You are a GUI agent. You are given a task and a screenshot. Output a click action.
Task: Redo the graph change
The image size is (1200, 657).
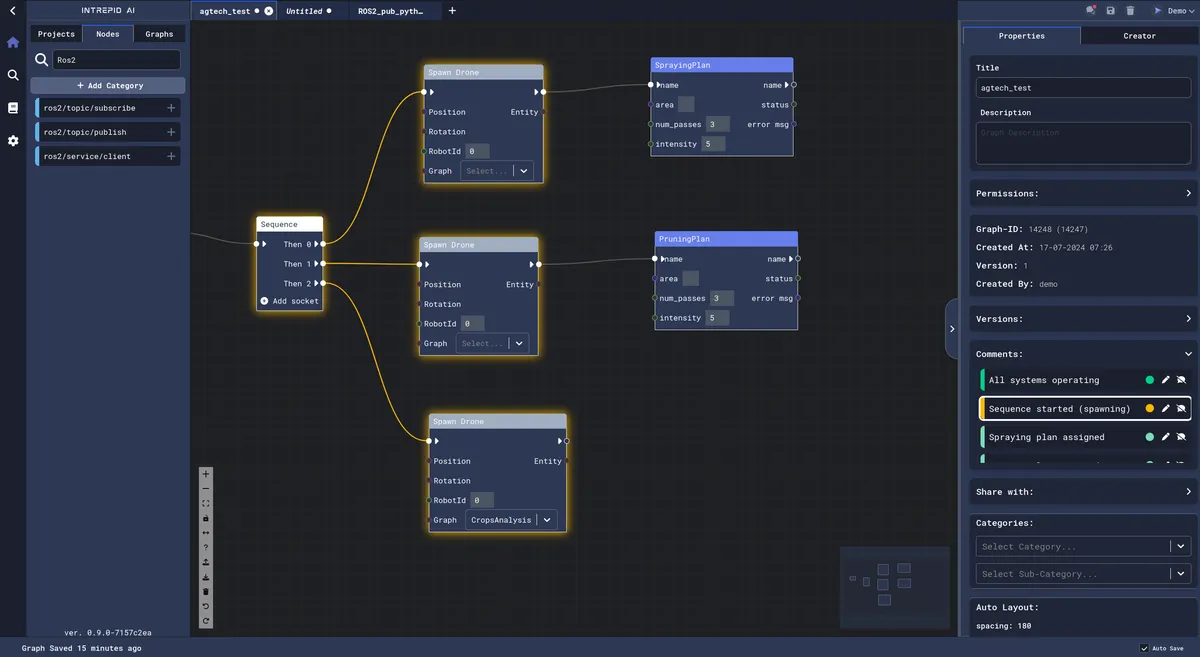[206, 621]
